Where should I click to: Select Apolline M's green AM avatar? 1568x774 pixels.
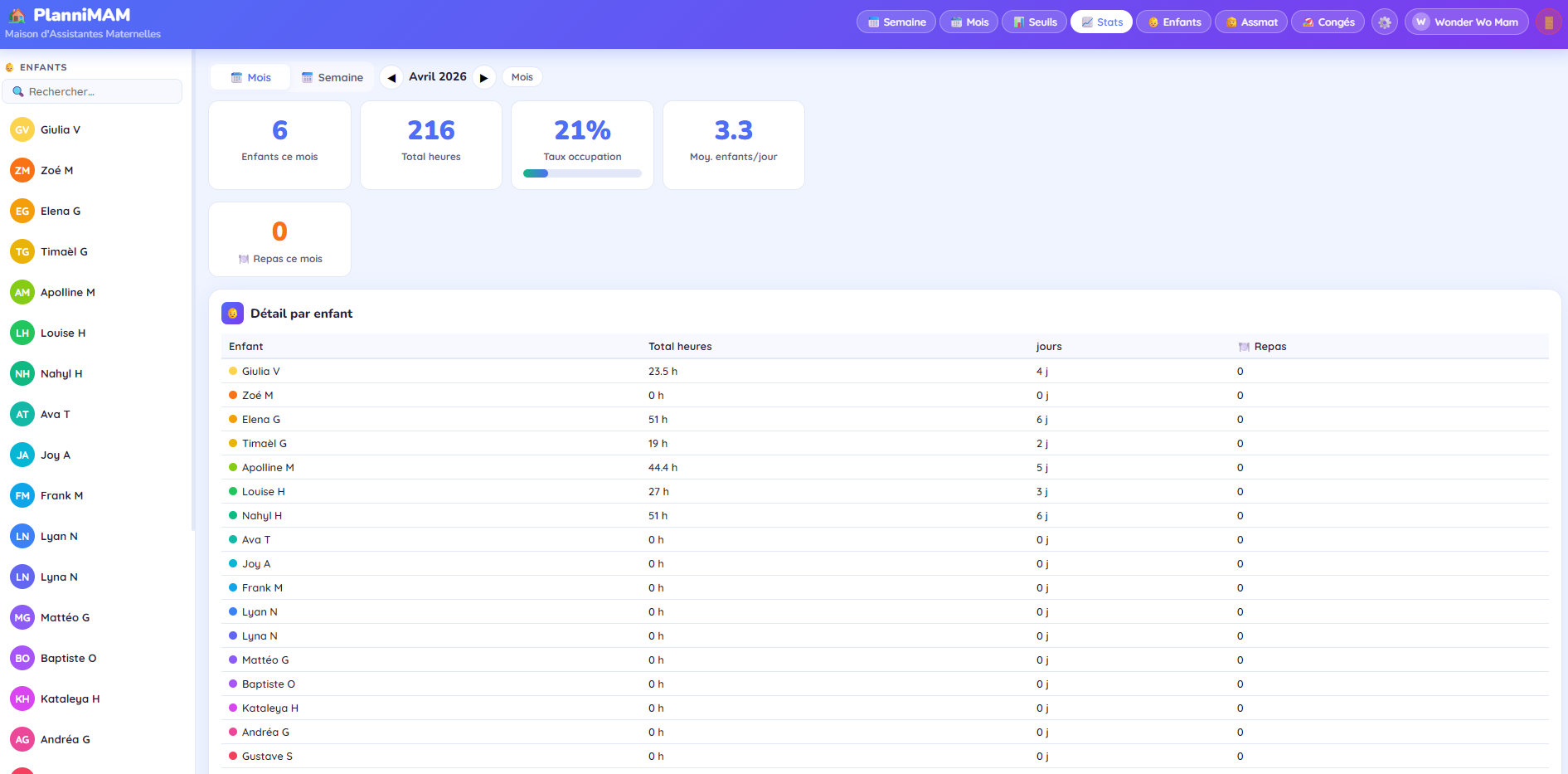(22, 292)
